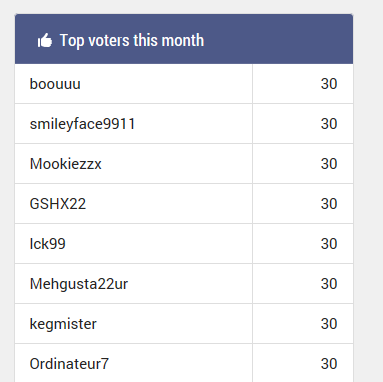Click the blue panel header bar

(184, 39)
